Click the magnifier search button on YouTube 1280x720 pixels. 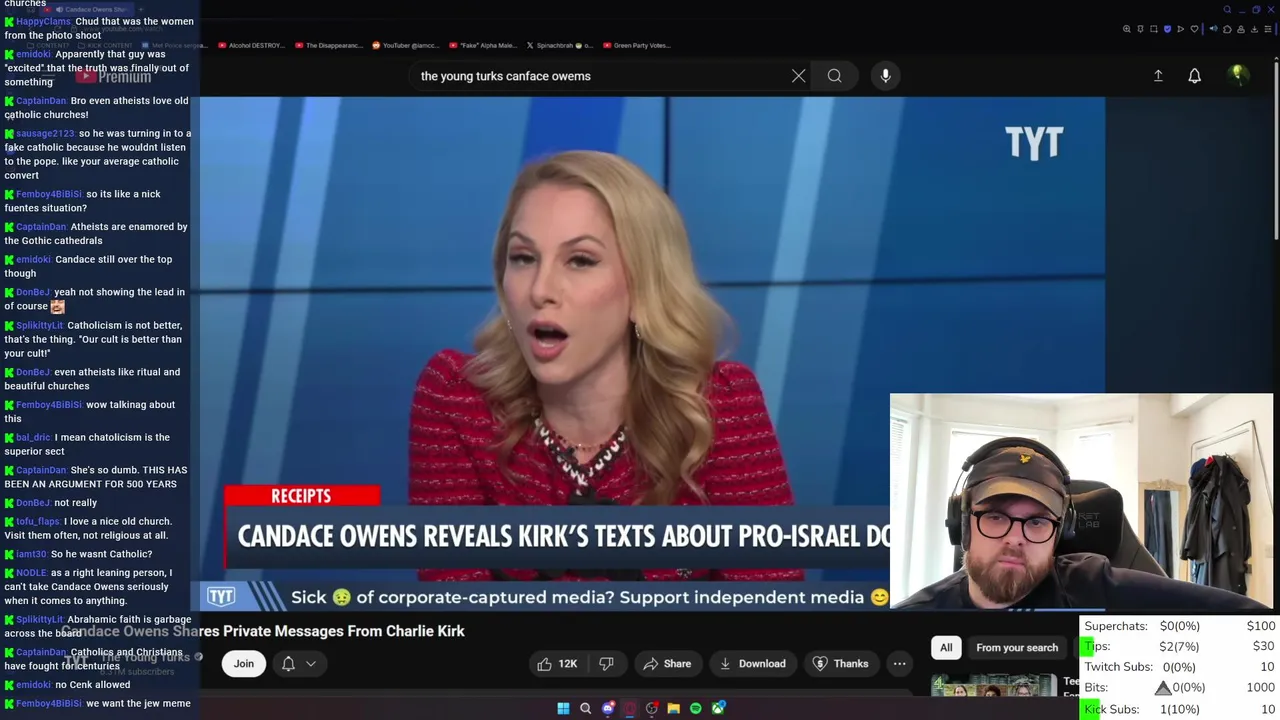click(834, 76)
